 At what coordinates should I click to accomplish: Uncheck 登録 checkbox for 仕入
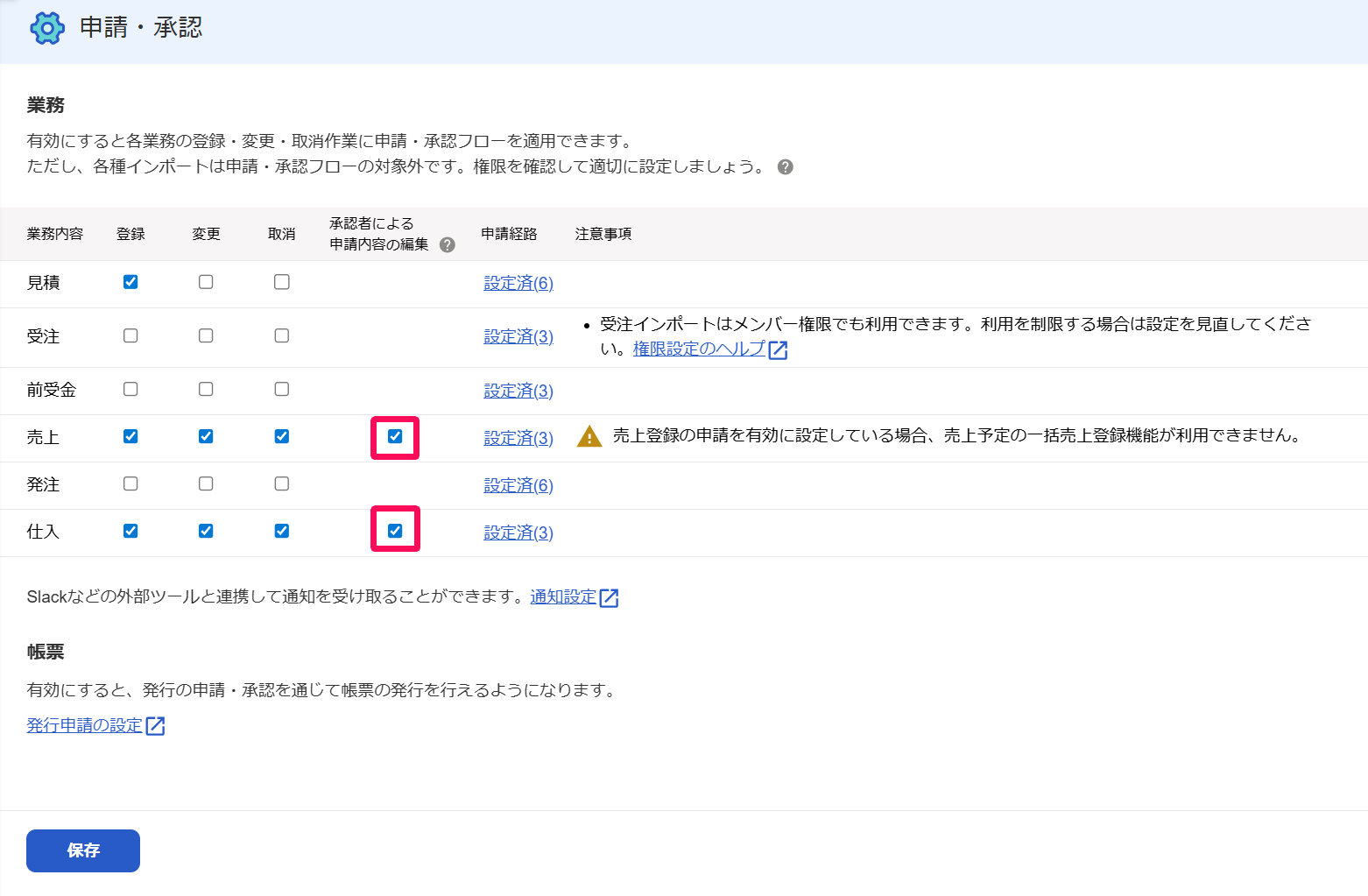tap(130, 531)
